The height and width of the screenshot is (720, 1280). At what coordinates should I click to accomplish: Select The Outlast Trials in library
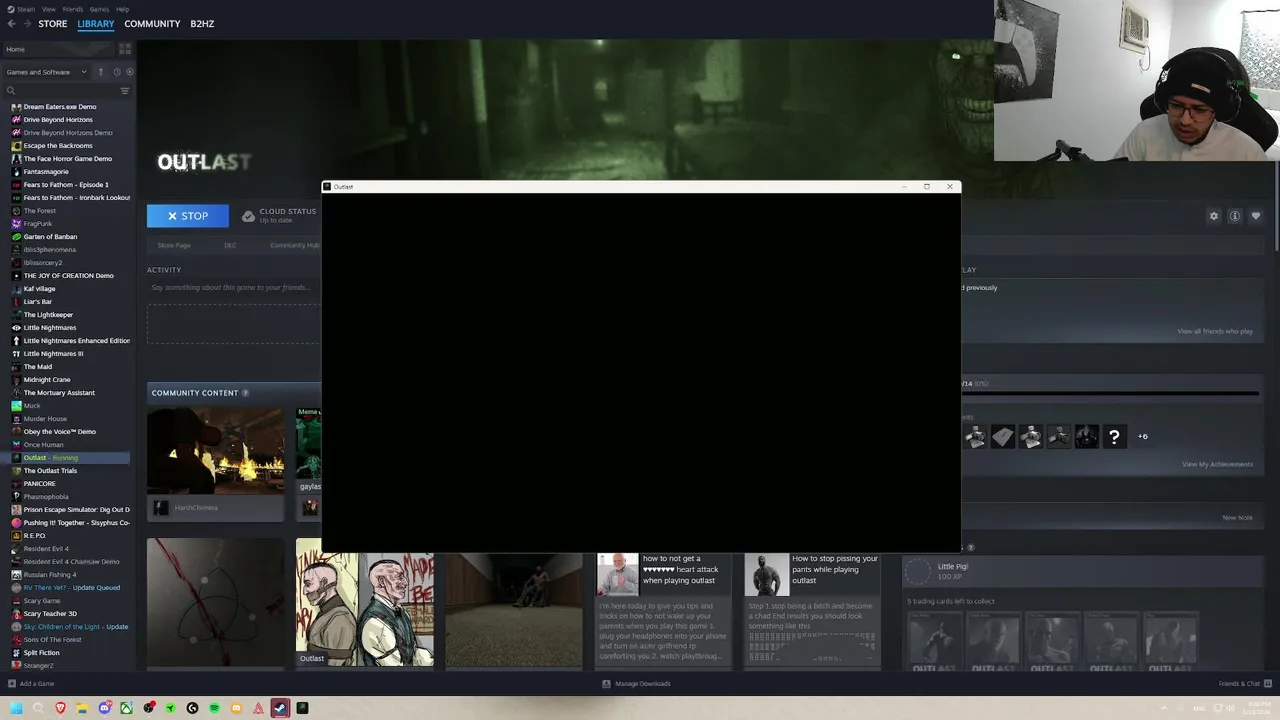click(50, 471)
